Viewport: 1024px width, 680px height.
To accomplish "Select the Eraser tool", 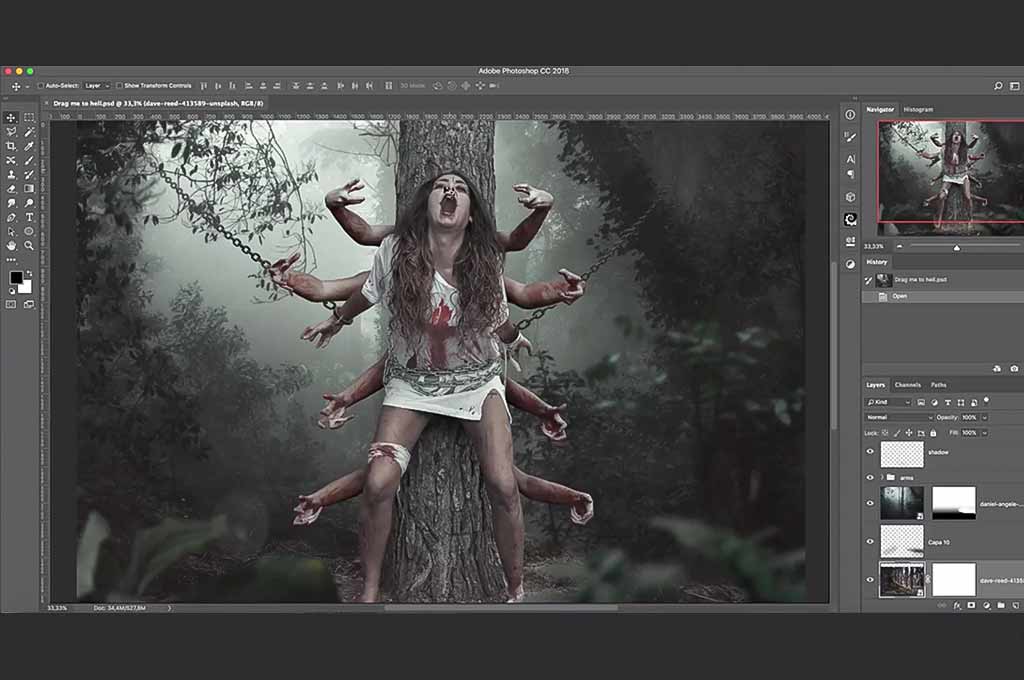I will point(11,189).
